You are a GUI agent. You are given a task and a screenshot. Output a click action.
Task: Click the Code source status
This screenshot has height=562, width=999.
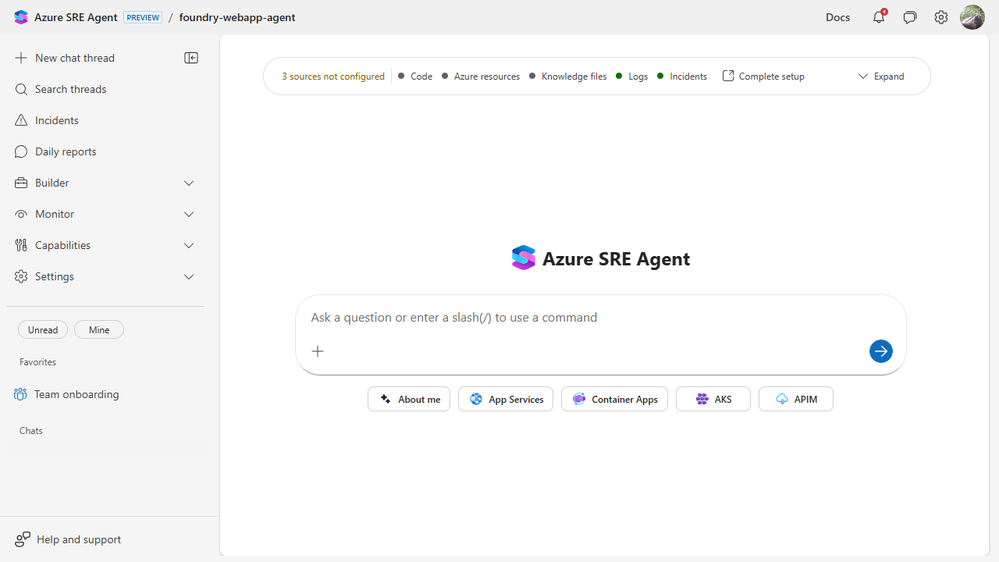click(x=415, y=76)
